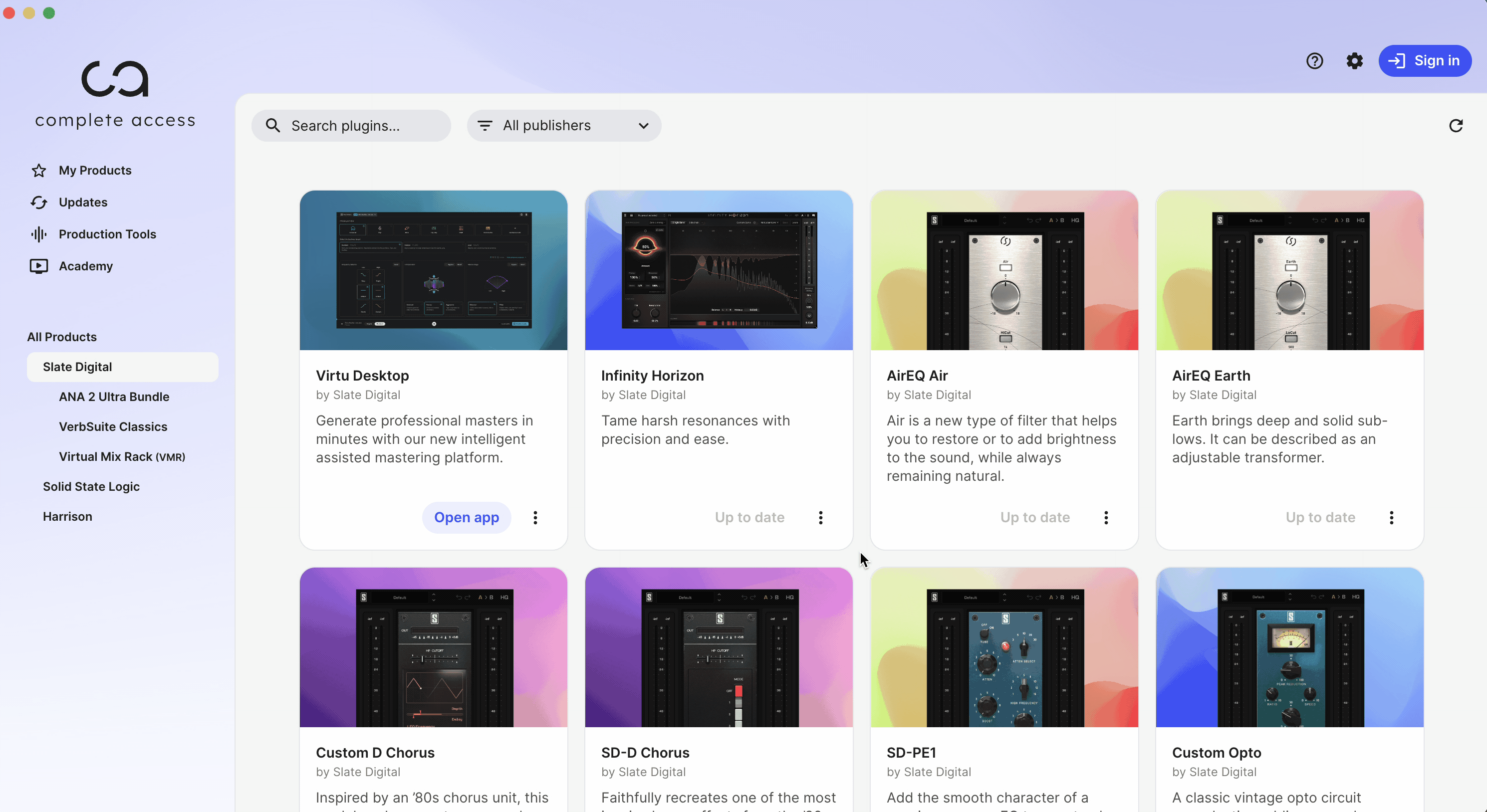Click the My Products star icon

coord(39,170)
